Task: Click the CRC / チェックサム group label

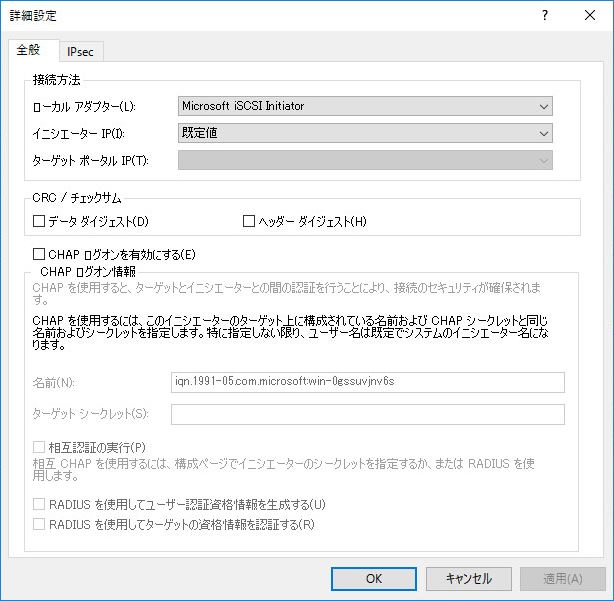Action: (77, 198)
